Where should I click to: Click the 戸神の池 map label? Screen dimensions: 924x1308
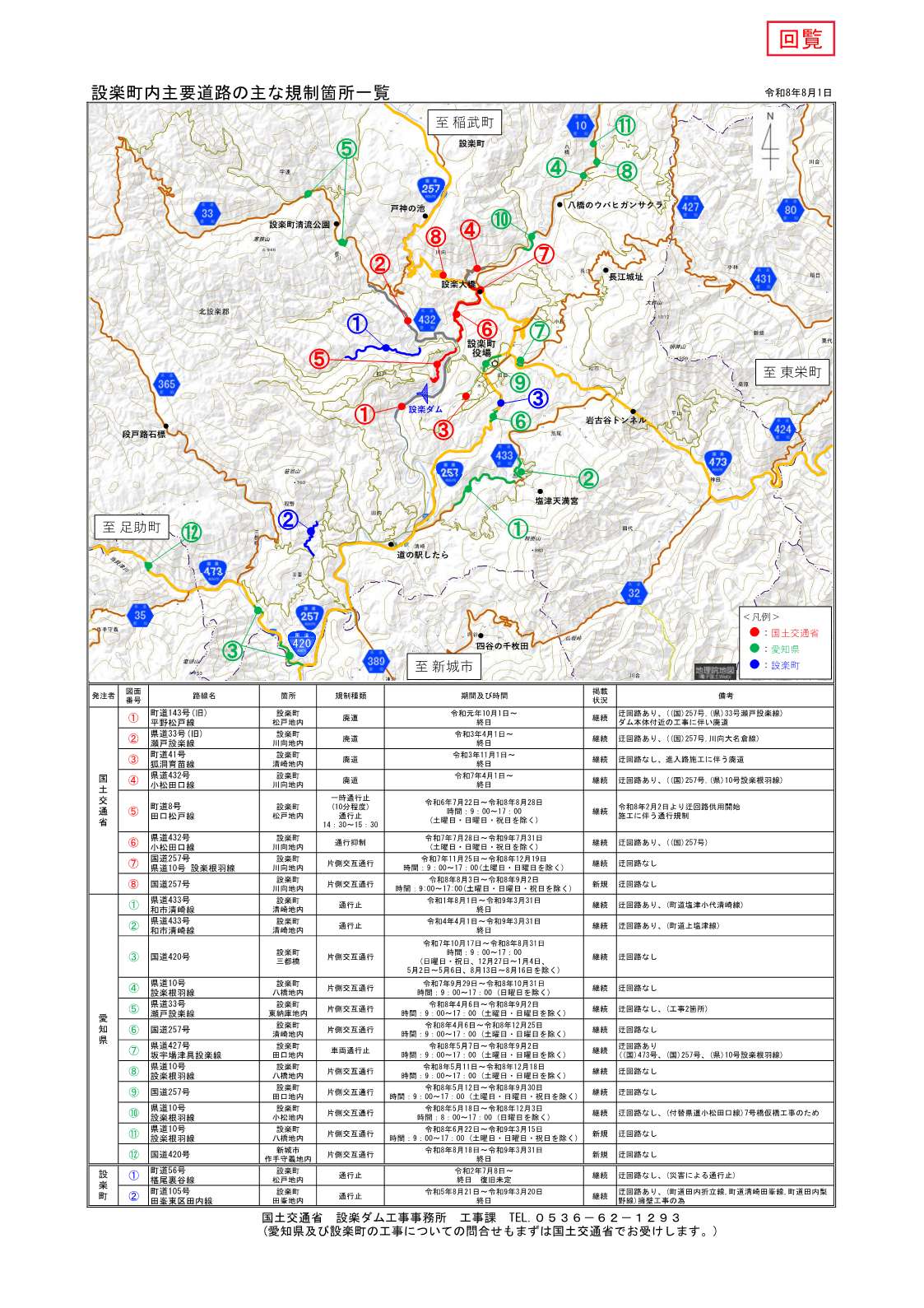pos(407,209)
